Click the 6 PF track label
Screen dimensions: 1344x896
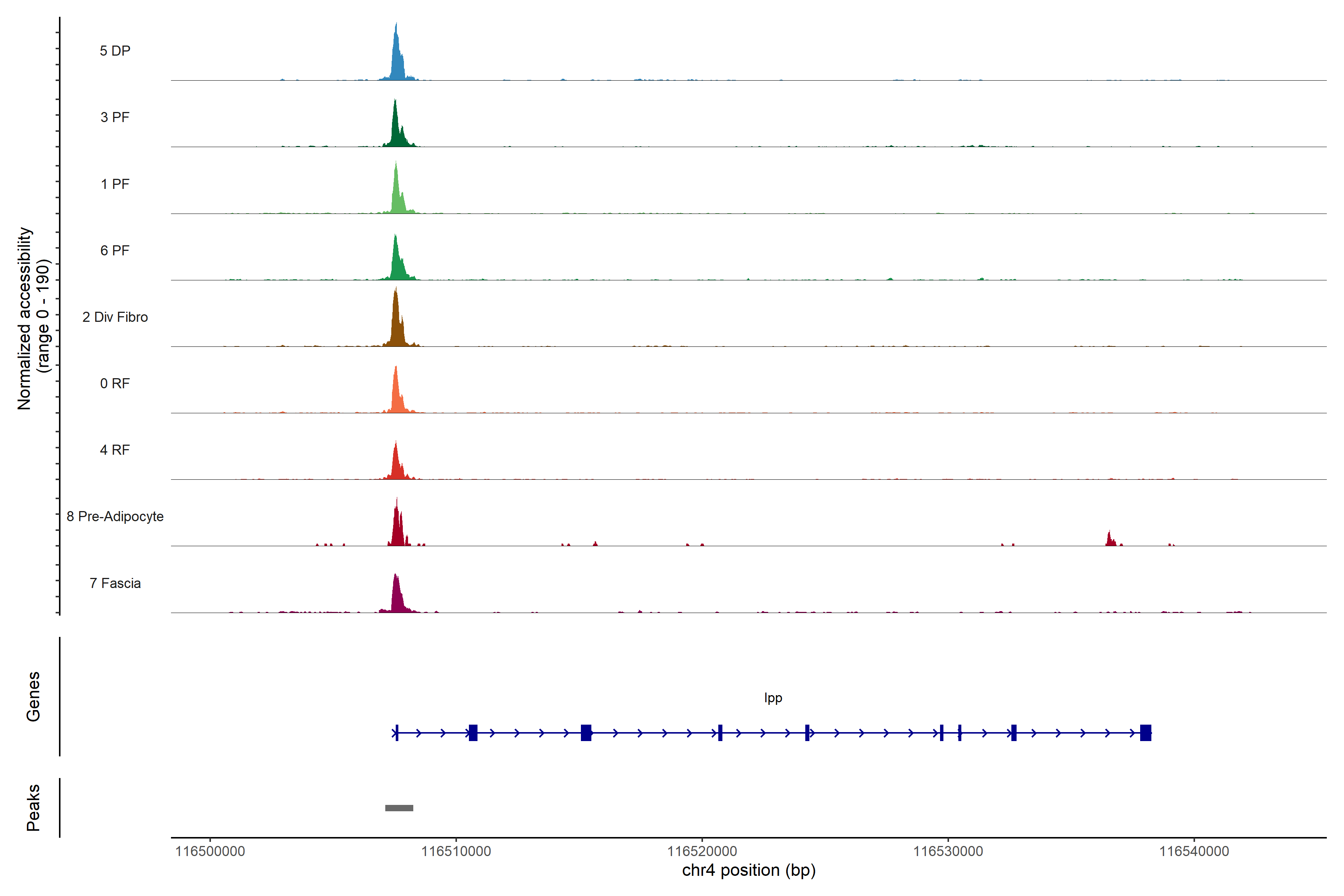point(115,250)
